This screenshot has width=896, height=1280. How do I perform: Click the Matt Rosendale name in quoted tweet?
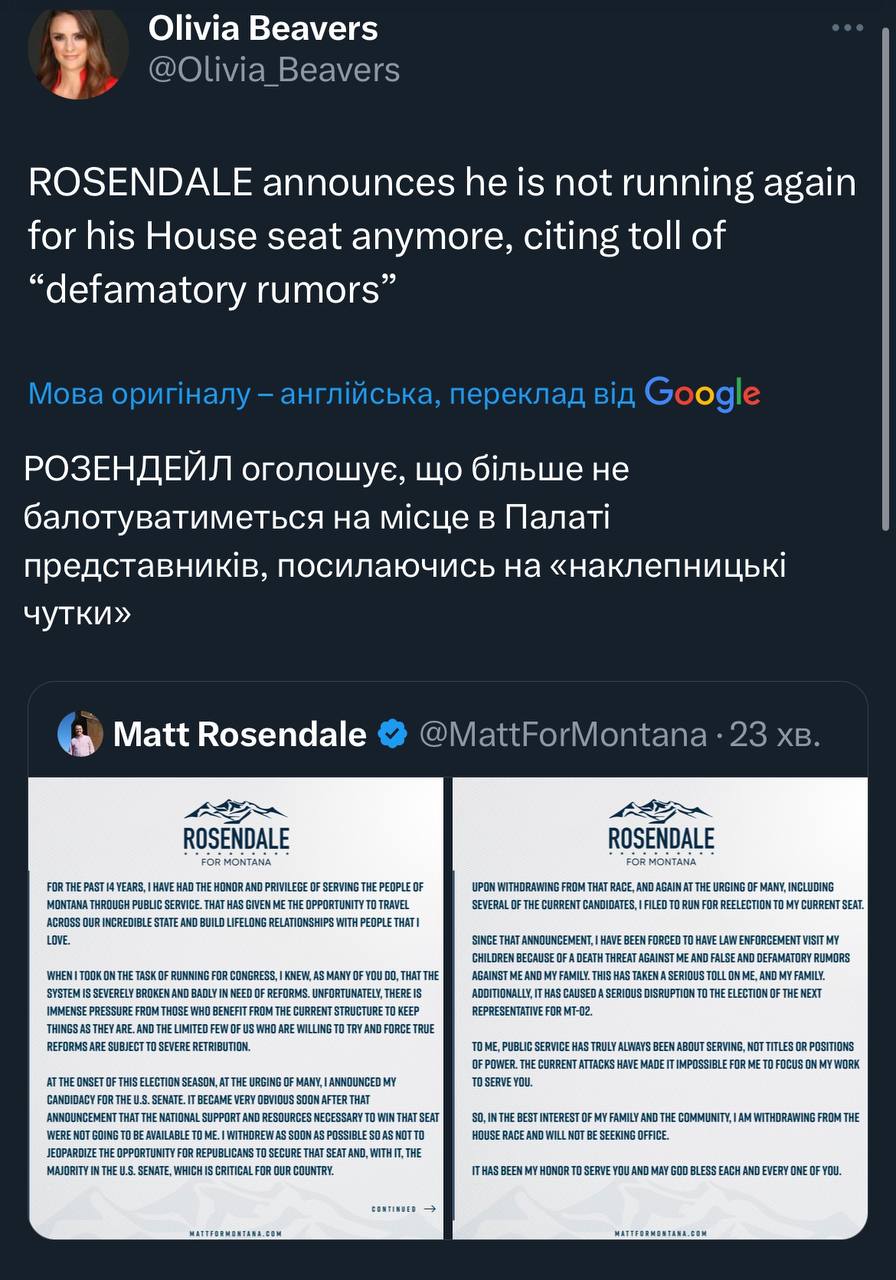240,735
